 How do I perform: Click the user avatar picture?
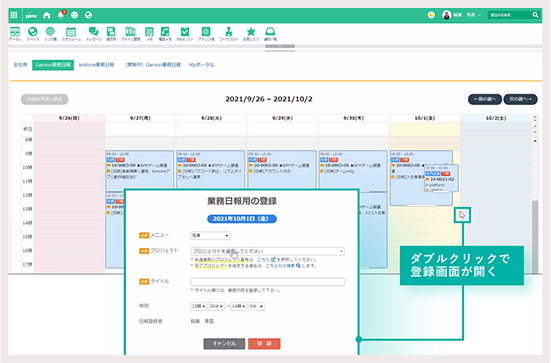447,15
